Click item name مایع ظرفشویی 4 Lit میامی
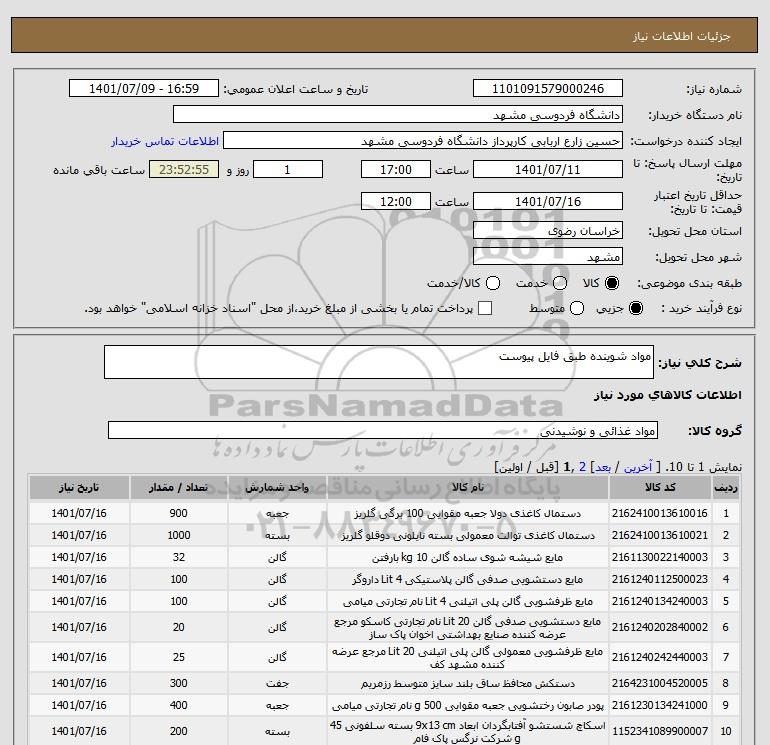Image resolution: width=770 pixels, height=745 pixels. tap(468, 601)
